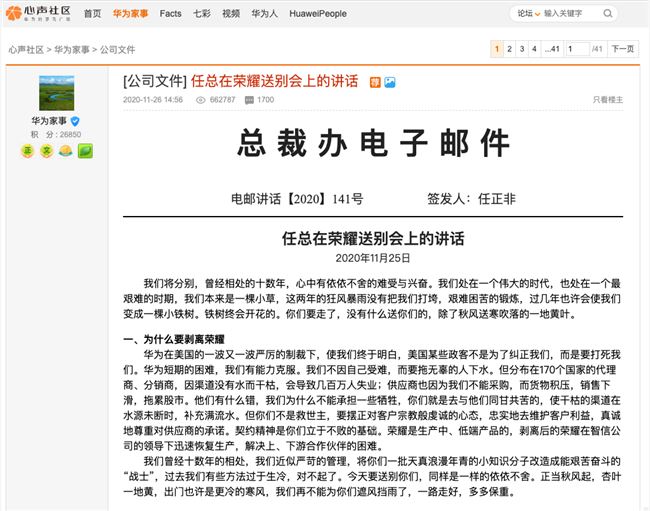
Task: Open 华为家事 author profile name
Action: pos(49,121)
